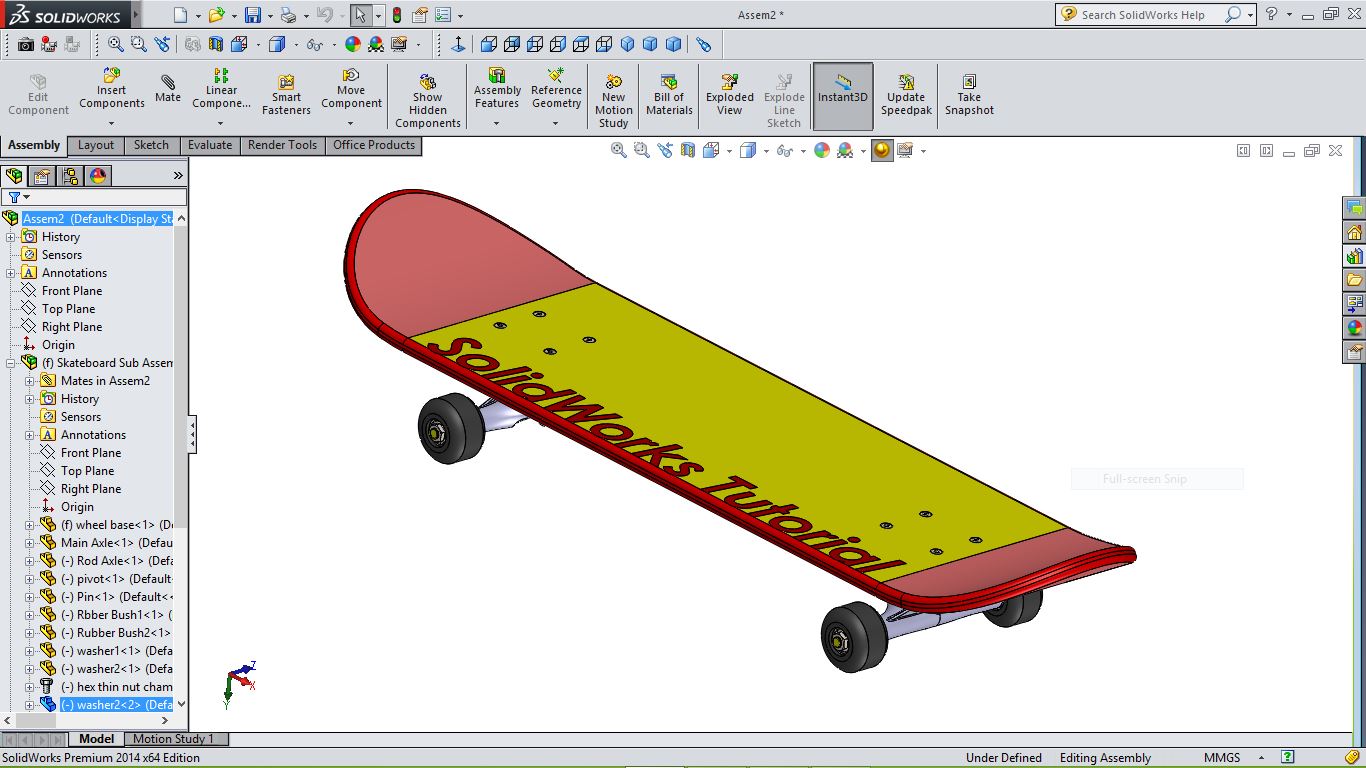Viewport: 1366px width, 768px height.
Task: Click the Smart Fasteners tool
Action: [x=286, y=95]
